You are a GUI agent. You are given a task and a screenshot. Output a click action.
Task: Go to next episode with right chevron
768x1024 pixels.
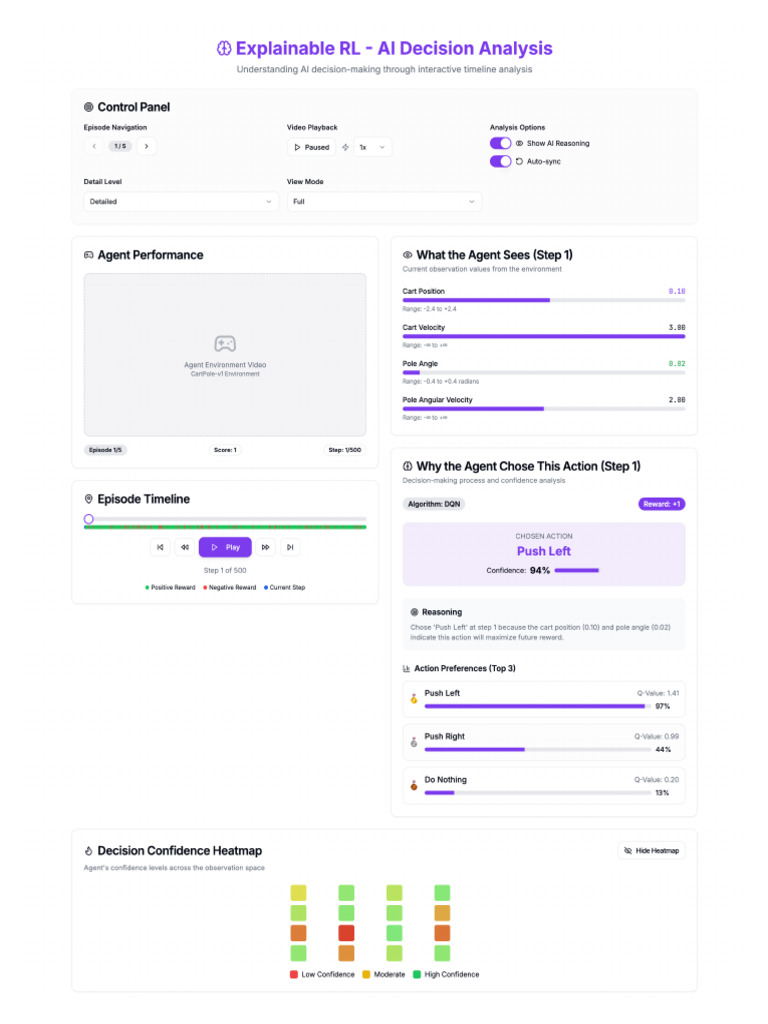tap(146, 146)
